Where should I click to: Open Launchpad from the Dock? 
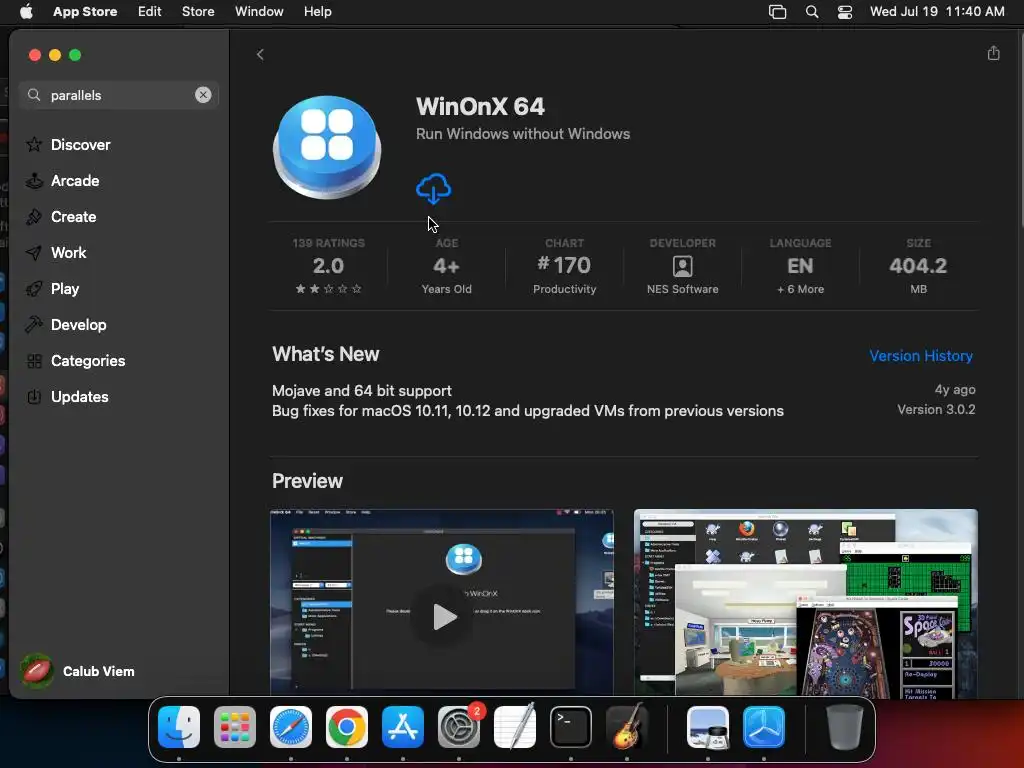pyautogui.click(x=235, y=727)
